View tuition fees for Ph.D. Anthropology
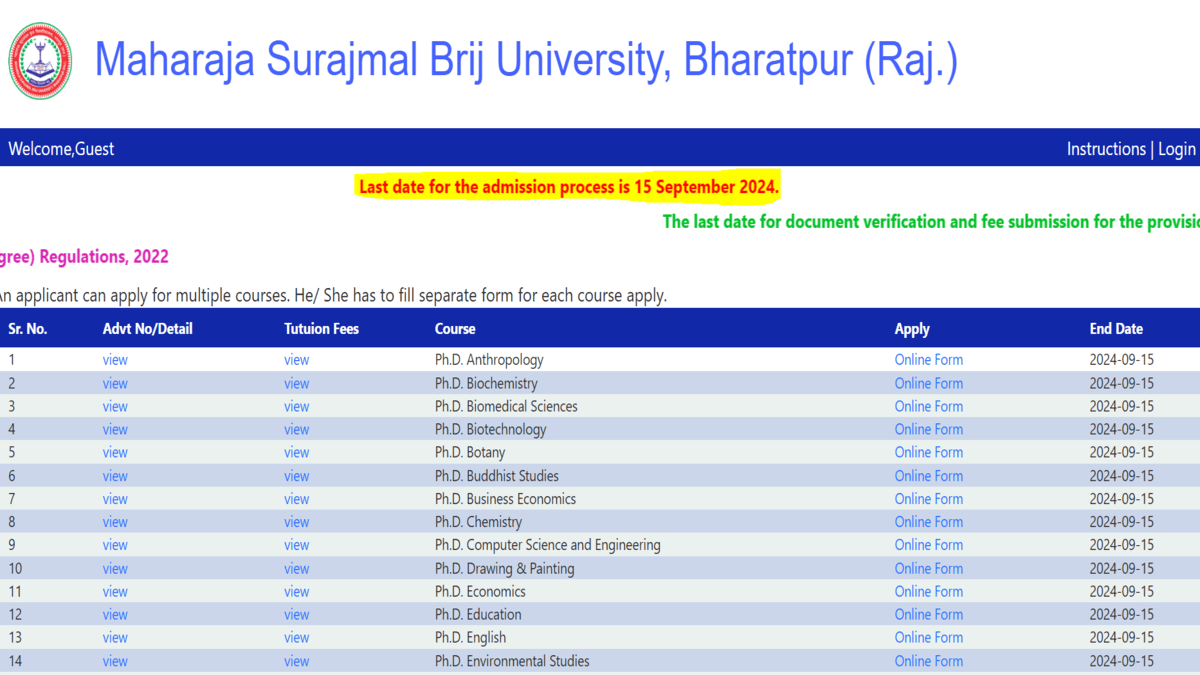1200x675 pixels. coord(297,360)
